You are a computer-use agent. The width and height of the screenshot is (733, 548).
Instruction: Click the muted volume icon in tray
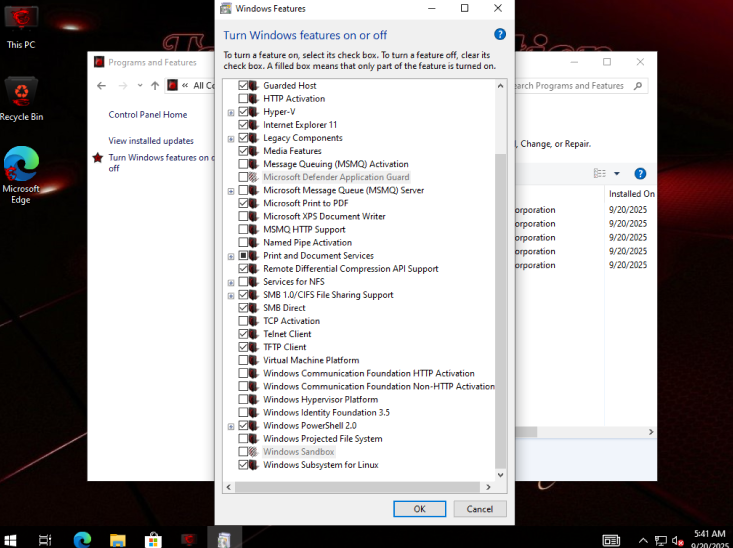[x=678, y=541]
